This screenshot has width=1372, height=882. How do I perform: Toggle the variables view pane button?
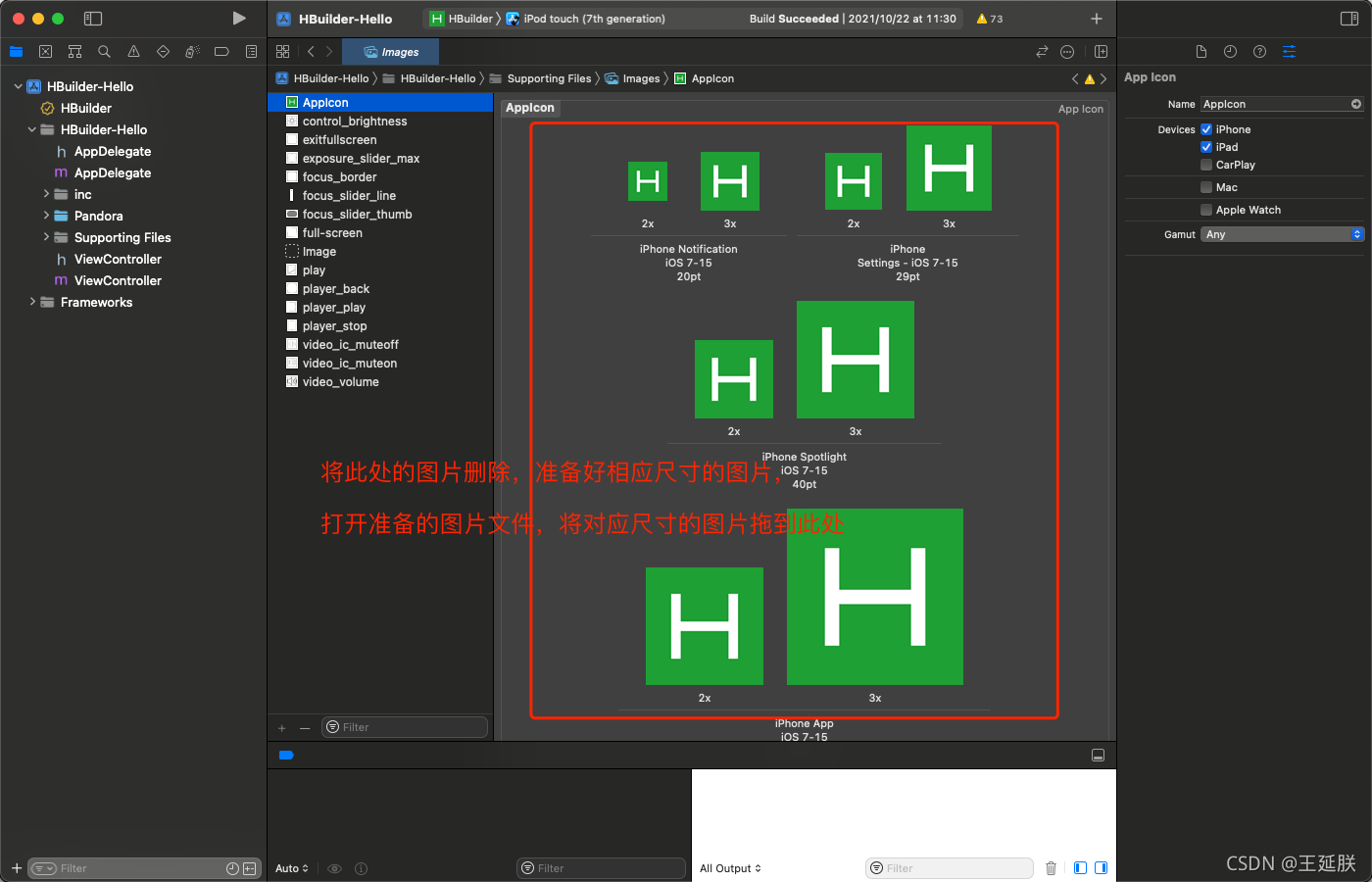tap(1080, 868)
